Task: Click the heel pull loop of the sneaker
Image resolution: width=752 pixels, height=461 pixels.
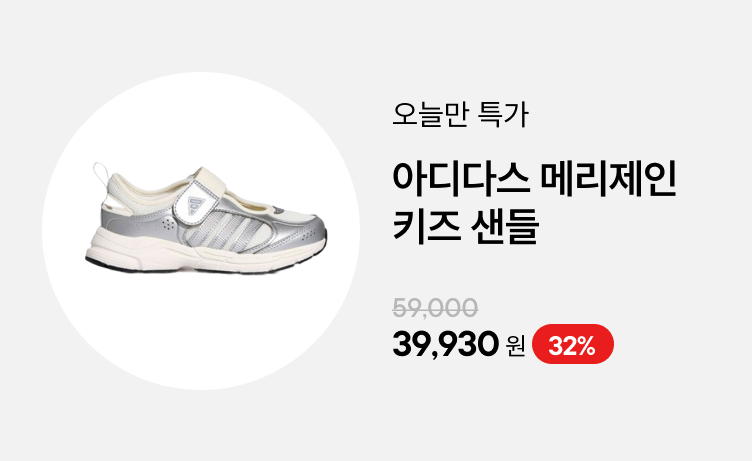Action: point(100,174)
